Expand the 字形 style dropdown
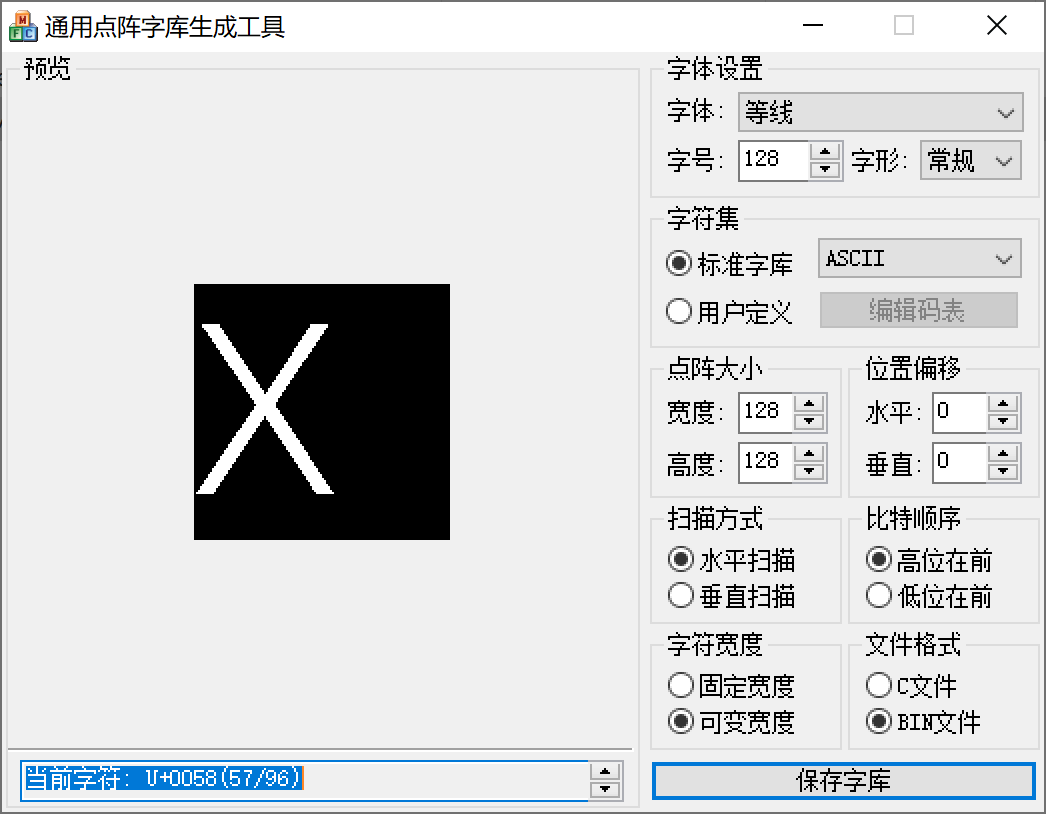The width and height of the screenshot is (1046, 814). click(x=970, y=161)
